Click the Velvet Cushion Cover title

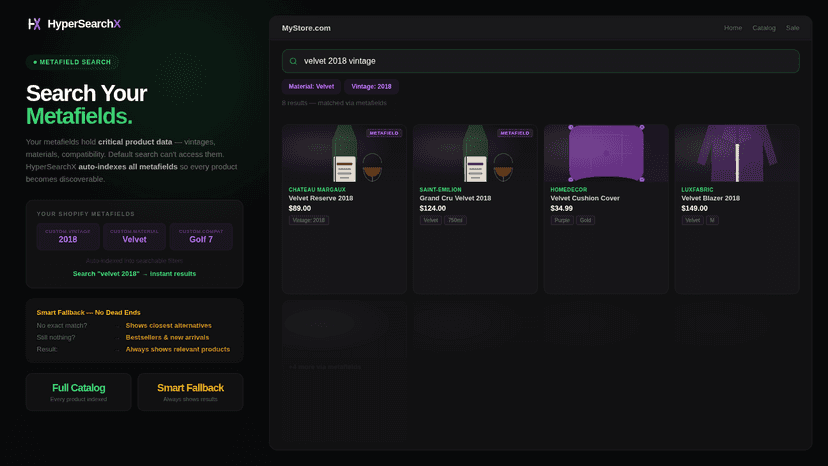point(585,198)
